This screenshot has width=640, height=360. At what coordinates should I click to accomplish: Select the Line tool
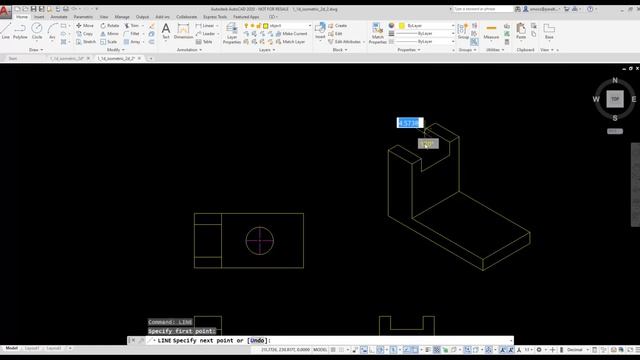coord(6,31)
